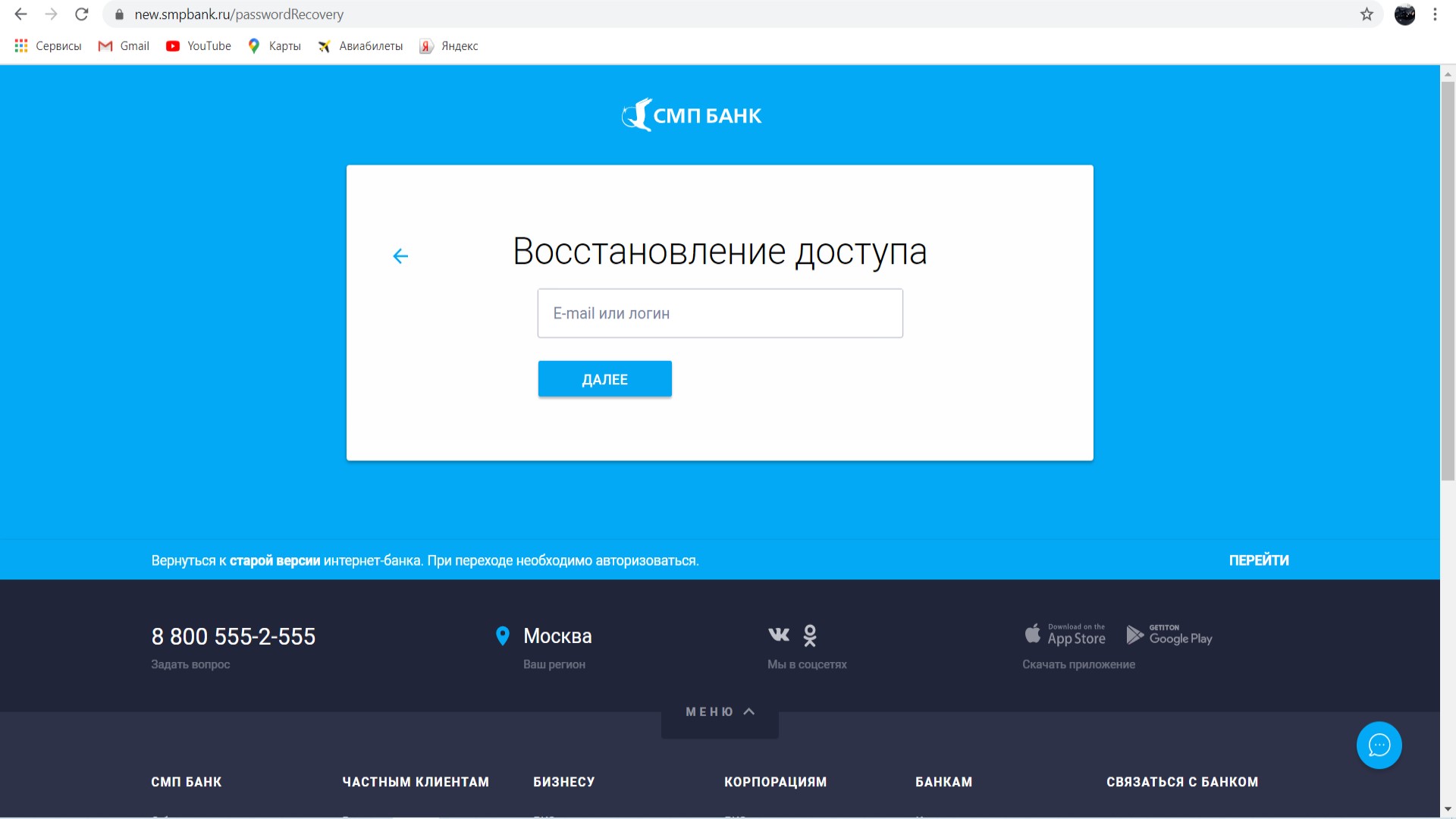The width and height of the screenshot is (1456, 819).
Task: Open the Карты bookmark
Action: pos(274,46)
